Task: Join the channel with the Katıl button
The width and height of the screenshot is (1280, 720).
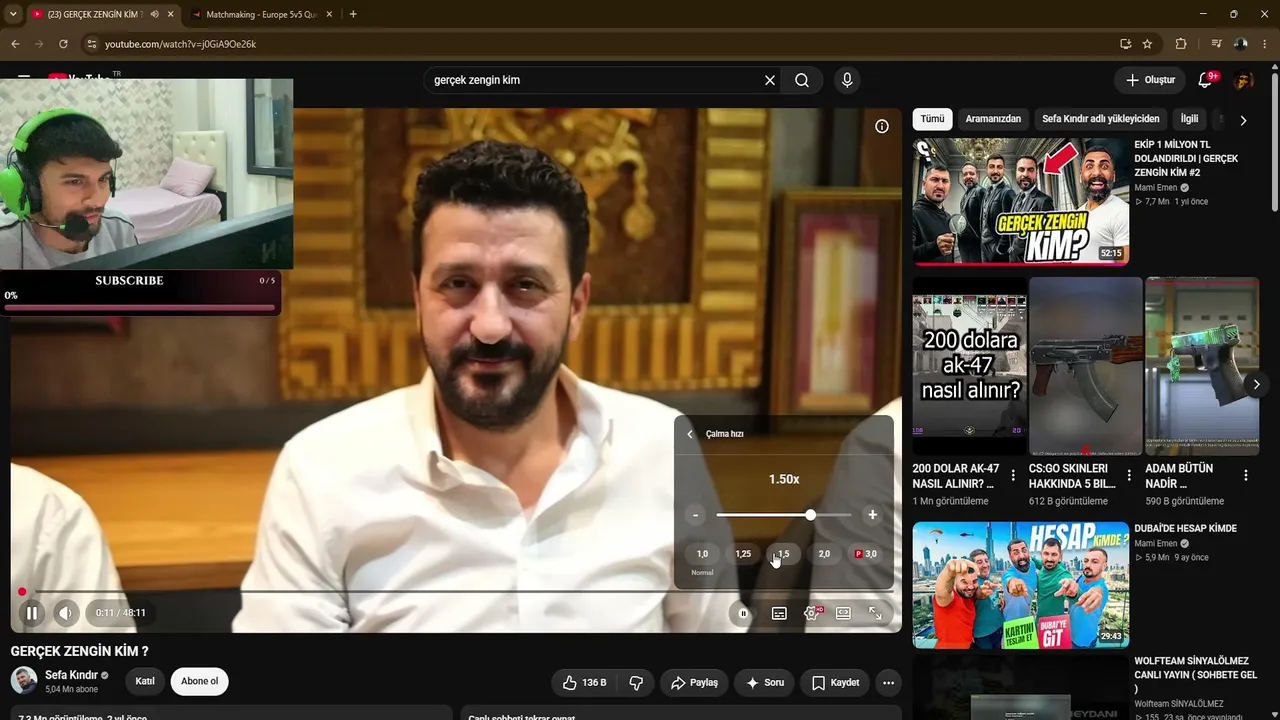Action: coord(145,682)
